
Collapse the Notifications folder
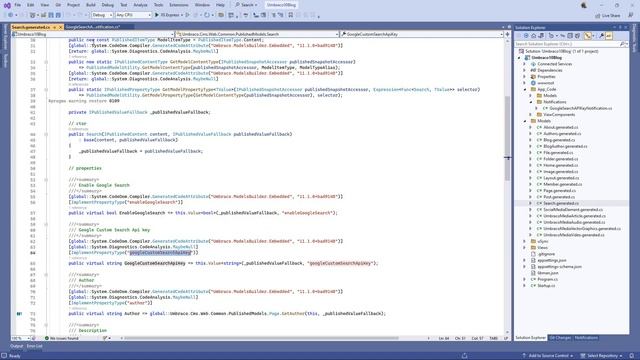pyautogui.click(x=531, y=102)
